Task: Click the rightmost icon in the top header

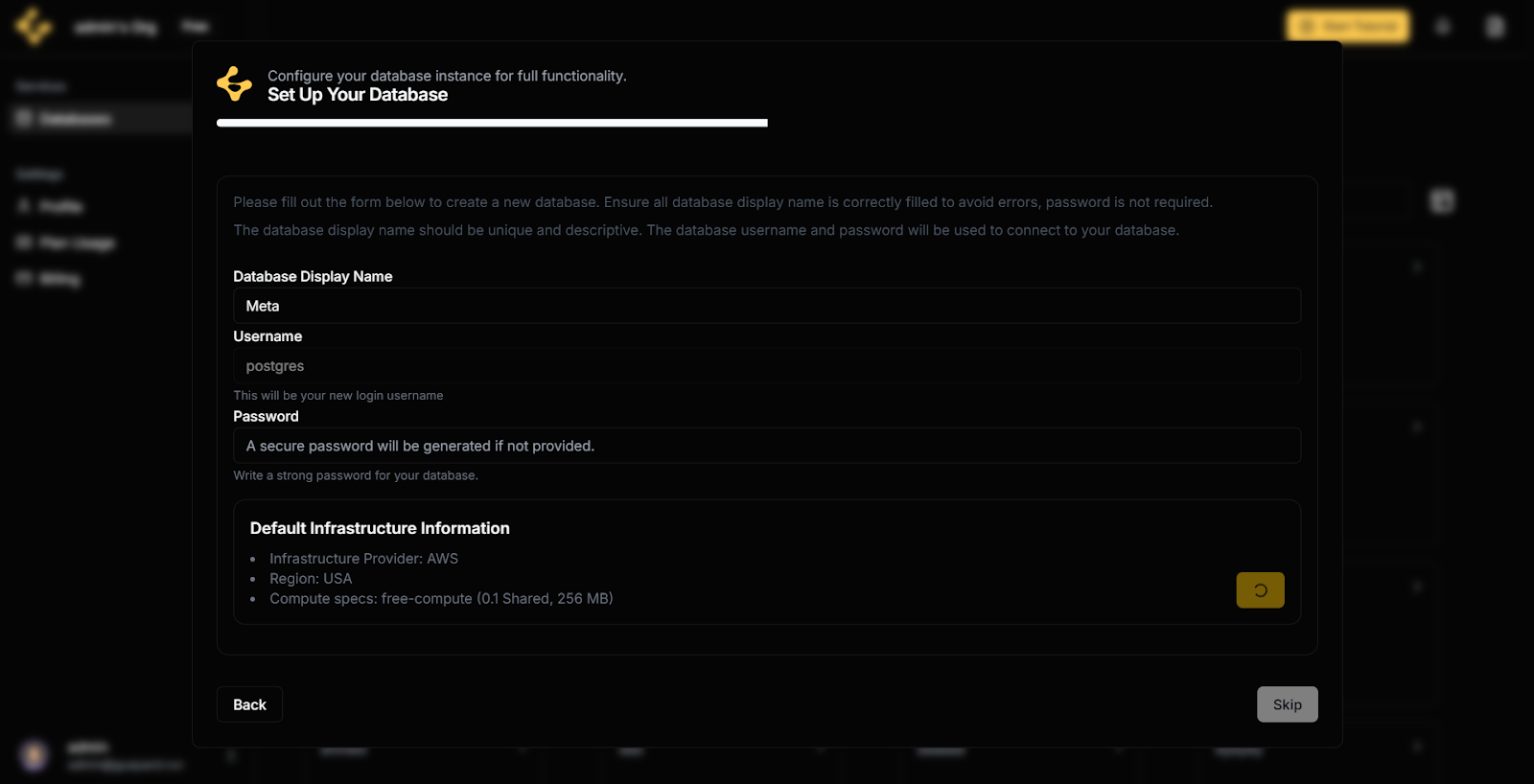Action: point(1494,27)
